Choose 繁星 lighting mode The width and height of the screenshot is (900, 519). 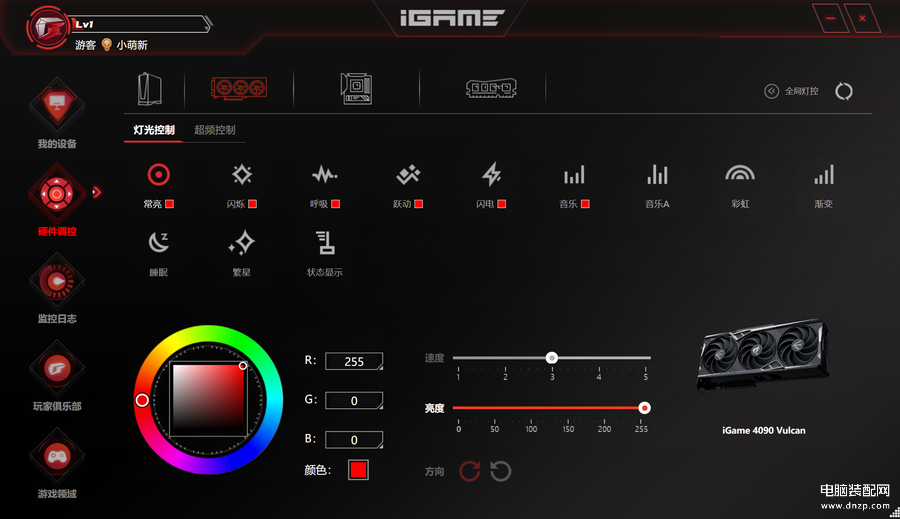242,254
